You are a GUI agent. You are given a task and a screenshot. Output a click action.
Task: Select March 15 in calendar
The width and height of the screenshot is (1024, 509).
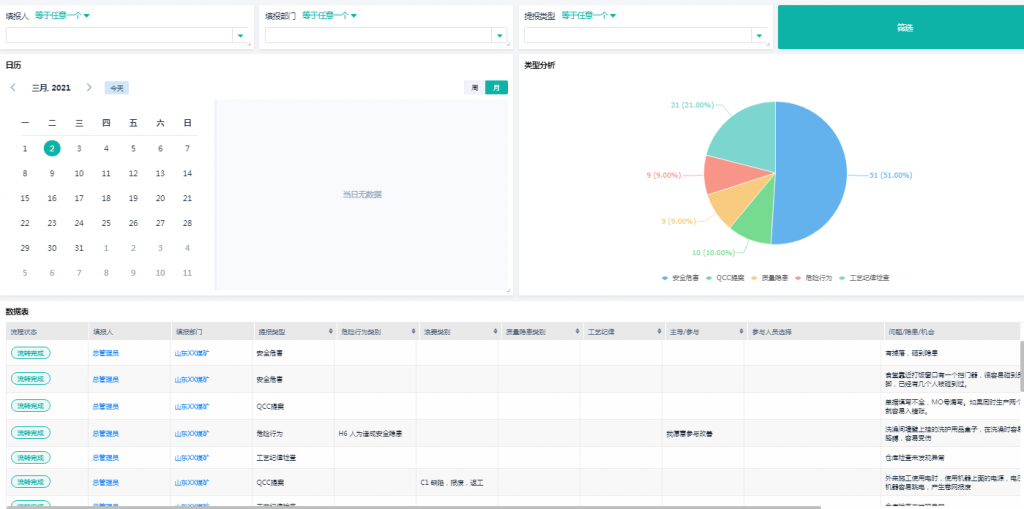click(25, 198)
